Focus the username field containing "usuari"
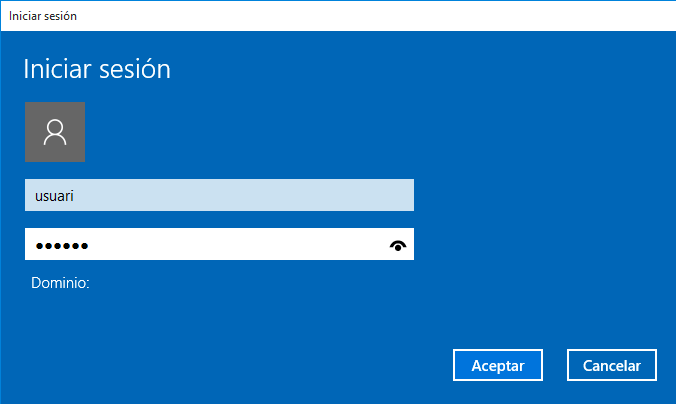The height and width of the screenshot is (404, 676). [x=219, y=196]
